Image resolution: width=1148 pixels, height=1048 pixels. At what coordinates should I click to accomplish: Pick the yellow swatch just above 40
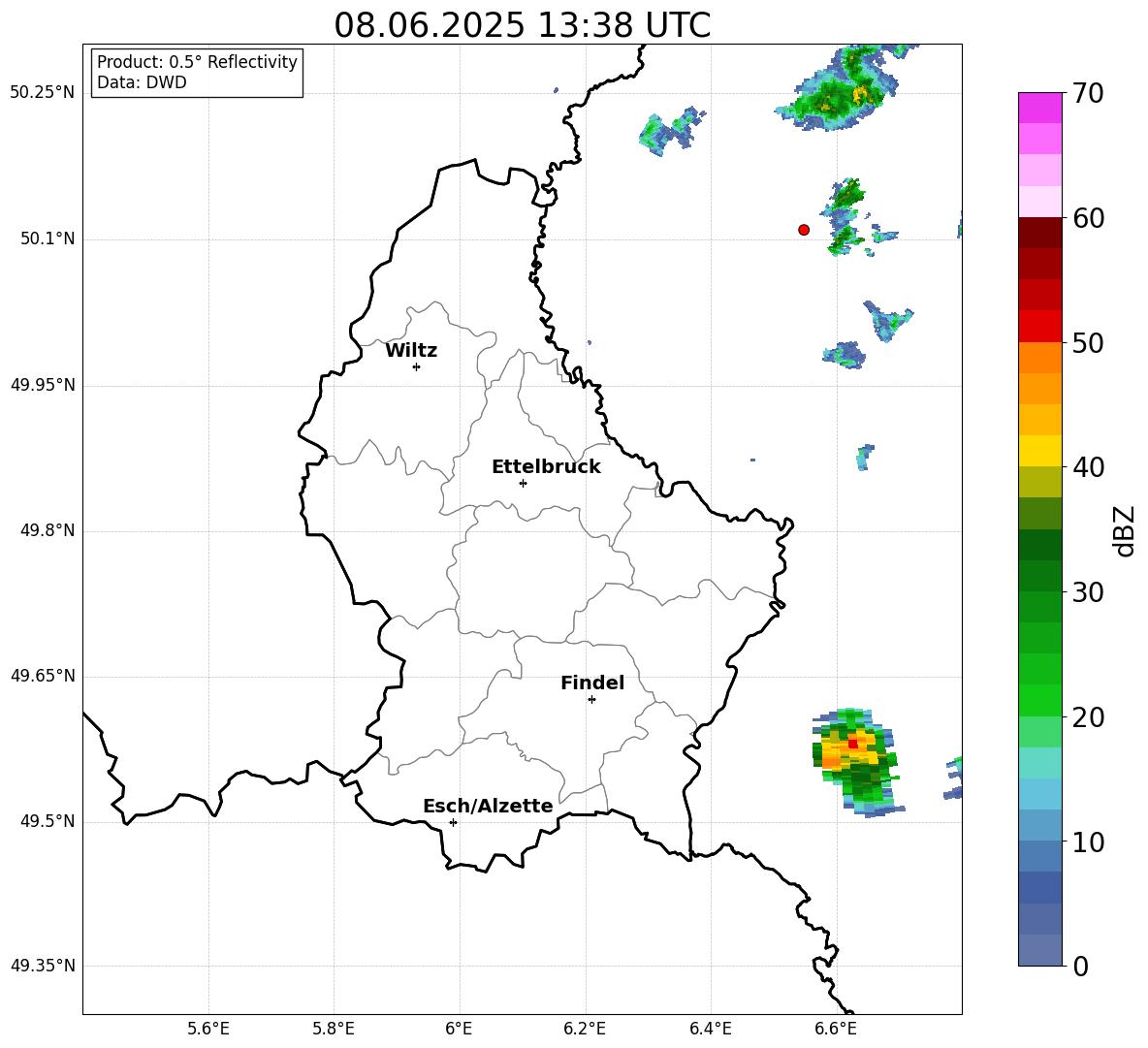click(1040, 451)
